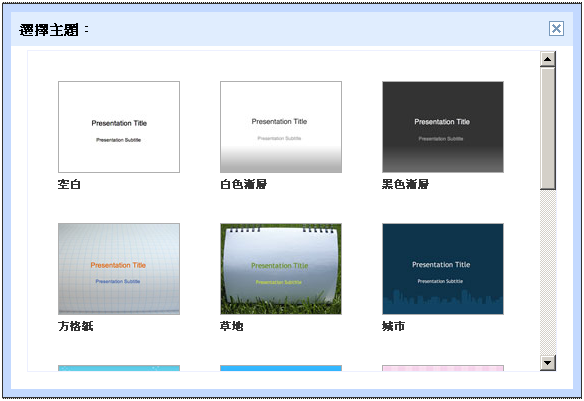
Task: Click the scrollbar up arrow
Action: [548, 59]
